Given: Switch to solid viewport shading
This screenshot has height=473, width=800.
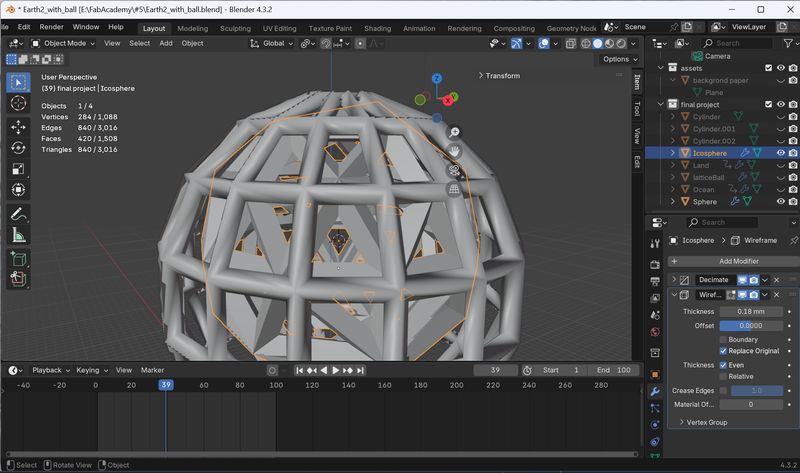Looking at the screenshot, I should coord(597,43).
